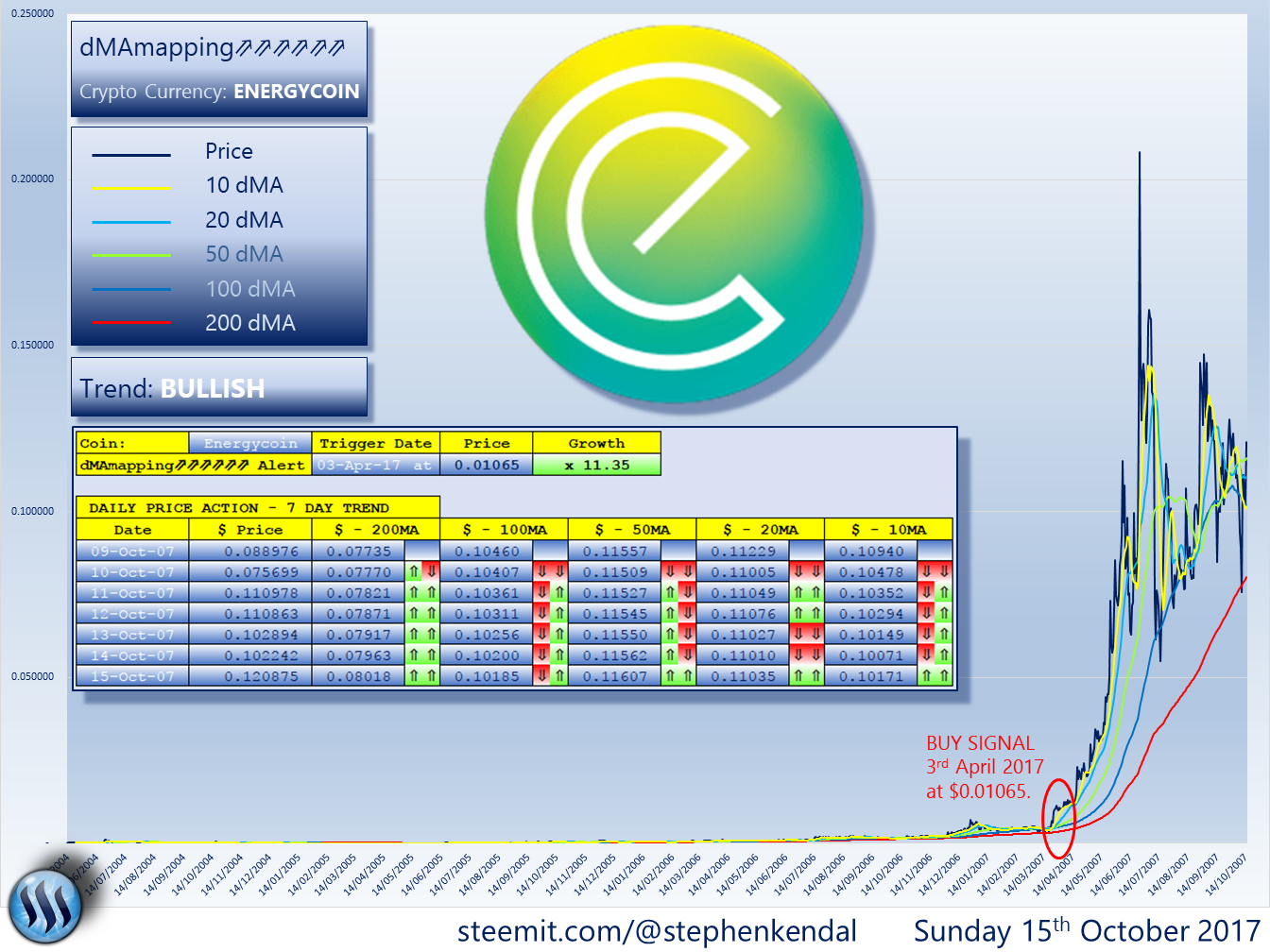Click the '15-Oct-07' date row cell
This screenshot has width=1270, height=952.
coord(132,675)
